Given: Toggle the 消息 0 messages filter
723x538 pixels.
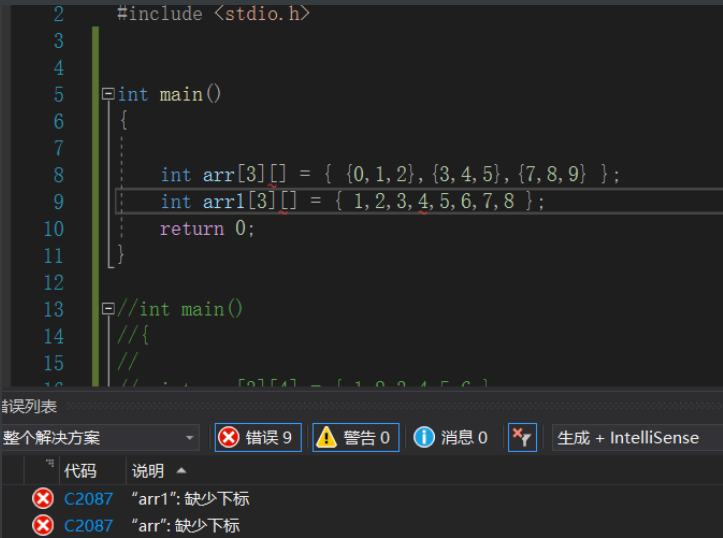Looking at the screenshot, I should tap(450, 437).
